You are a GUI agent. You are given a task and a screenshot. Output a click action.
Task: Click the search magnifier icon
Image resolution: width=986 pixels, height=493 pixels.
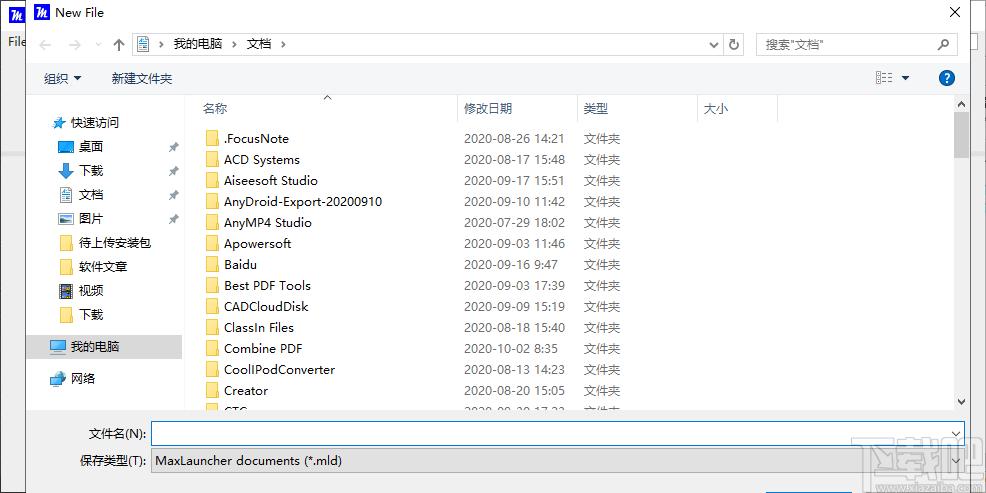coord(943,45)
